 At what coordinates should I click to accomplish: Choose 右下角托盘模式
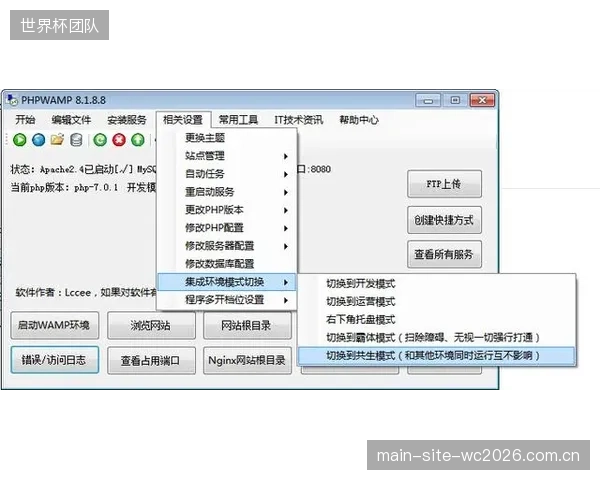(x=437, y=320)
